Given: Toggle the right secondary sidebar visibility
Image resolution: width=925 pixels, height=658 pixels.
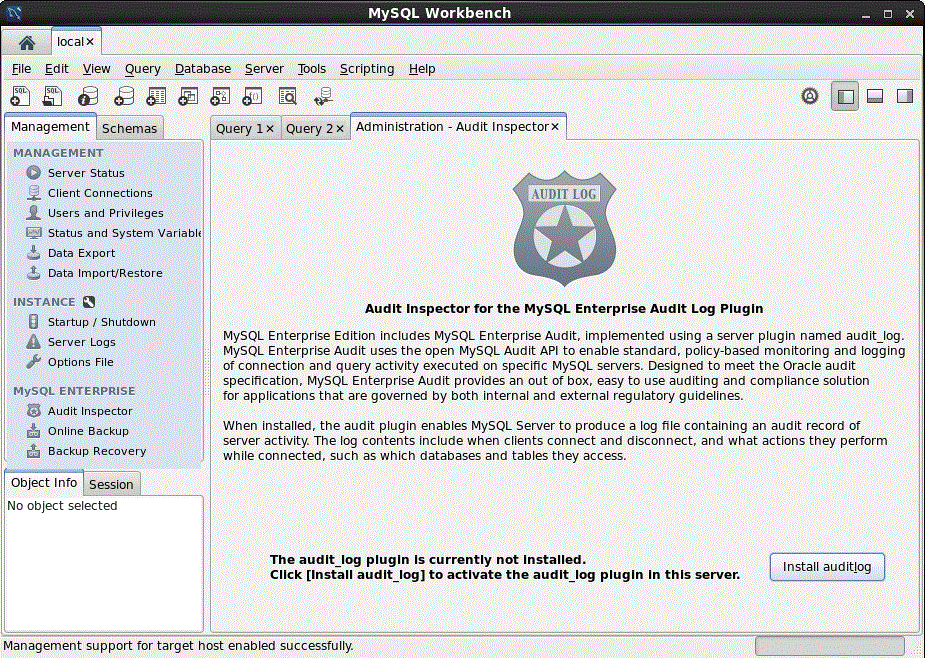Looking at the screenshot, I should (x=904, y=96).
